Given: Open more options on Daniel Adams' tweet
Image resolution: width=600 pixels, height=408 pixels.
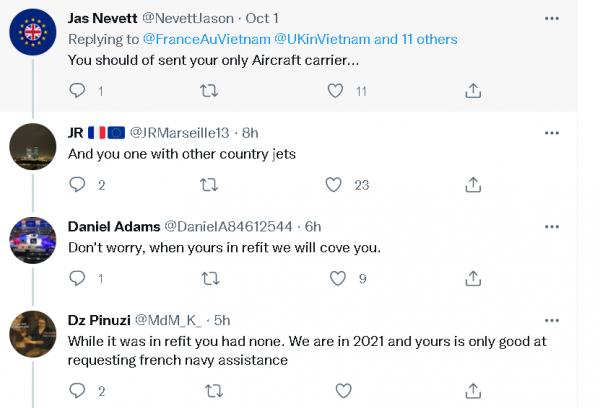Looking at the screenshot, I should click(x=551, y=226).
